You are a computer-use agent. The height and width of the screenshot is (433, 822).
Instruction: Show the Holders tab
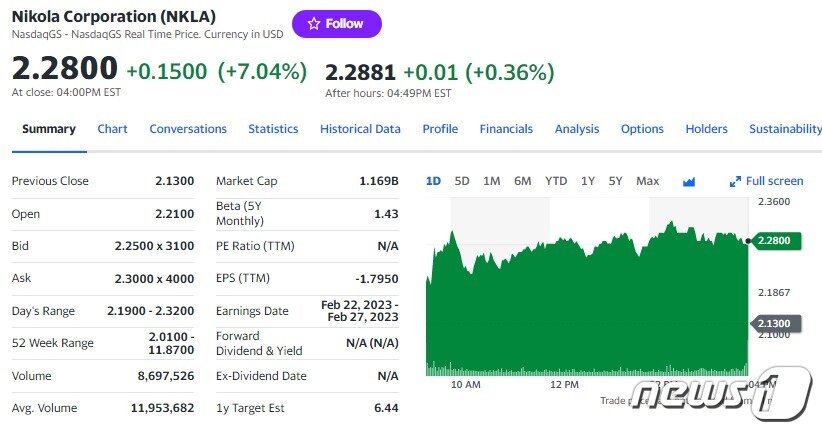click(x=706, y=129)
